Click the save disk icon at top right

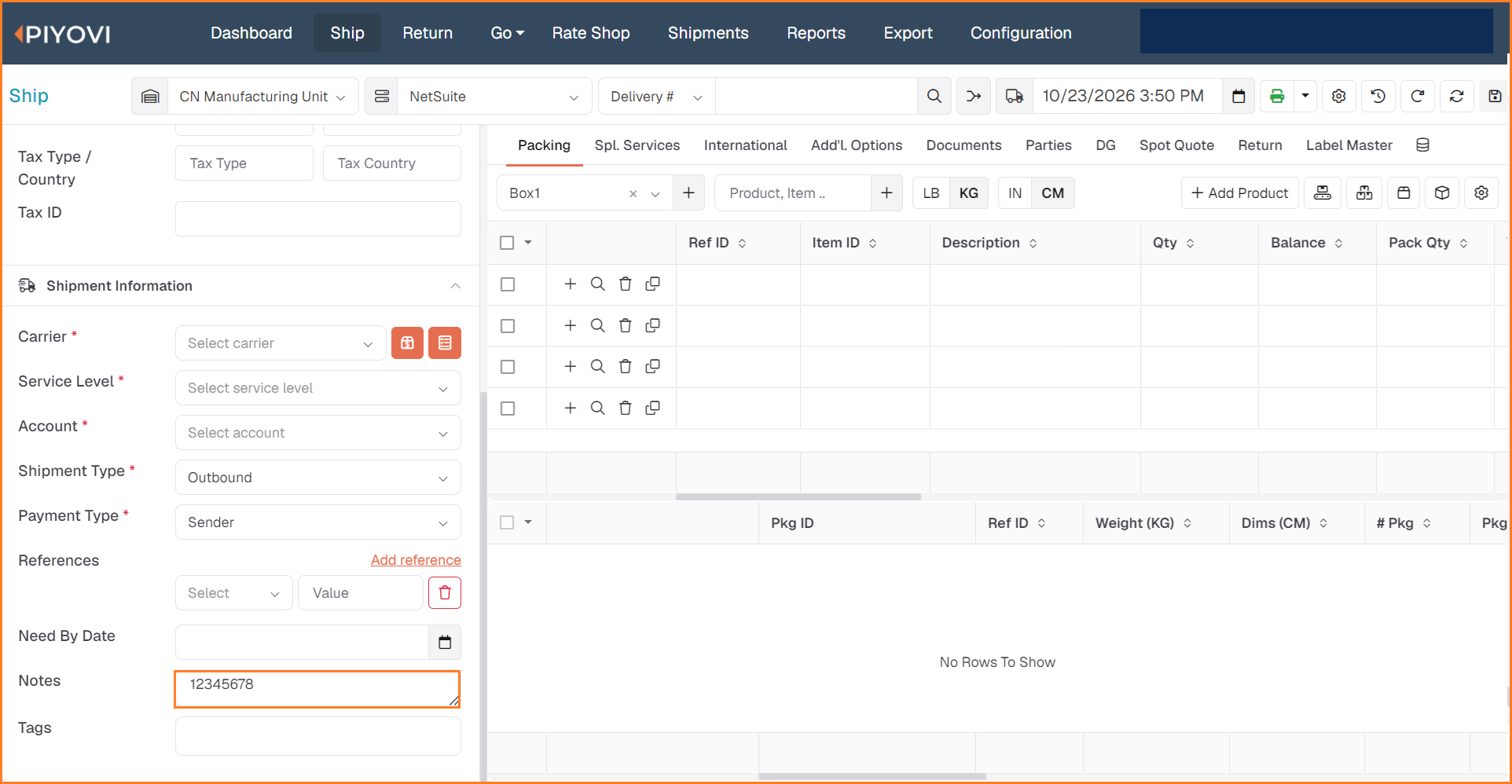click(x=1494, y=96)
